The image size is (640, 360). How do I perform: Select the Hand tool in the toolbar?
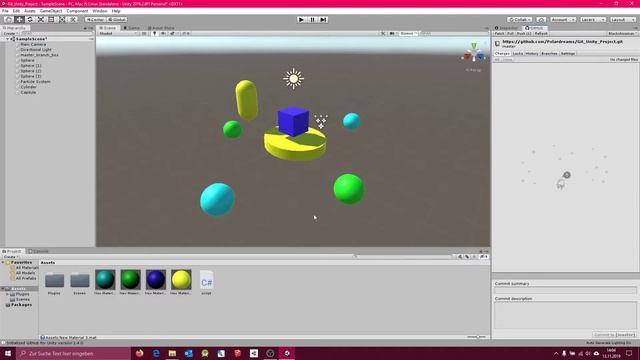coord(9,20)
